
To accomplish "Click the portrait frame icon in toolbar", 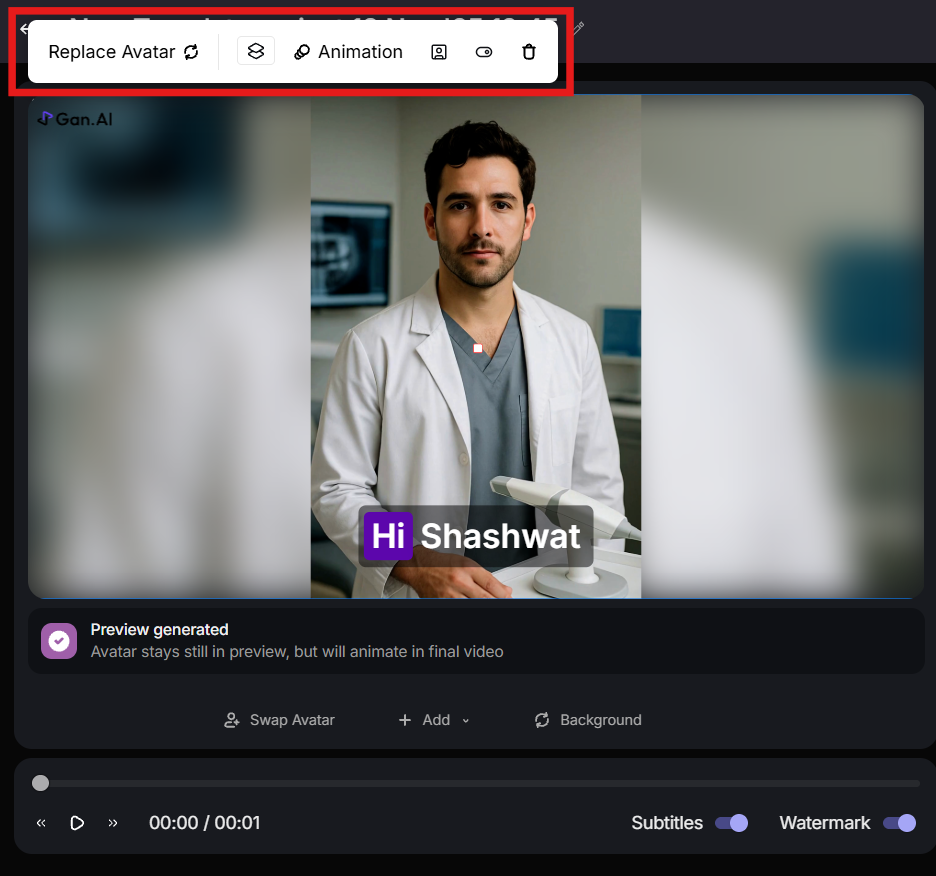I will pyautogui.click(x=439, y=52).
